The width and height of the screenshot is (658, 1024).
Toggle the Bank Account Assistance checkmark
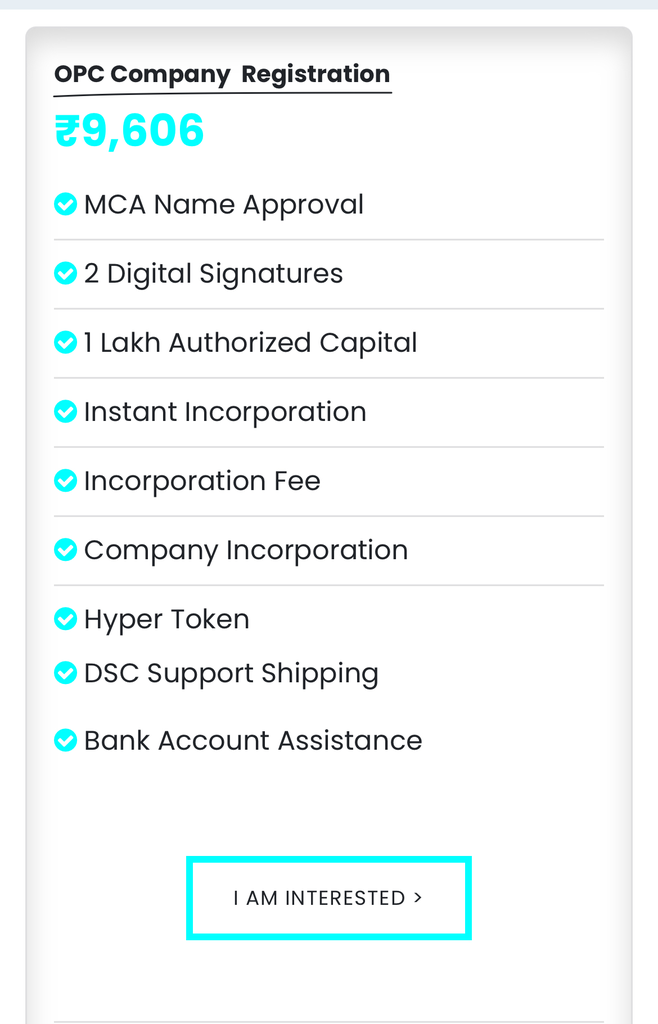[65, 740]
